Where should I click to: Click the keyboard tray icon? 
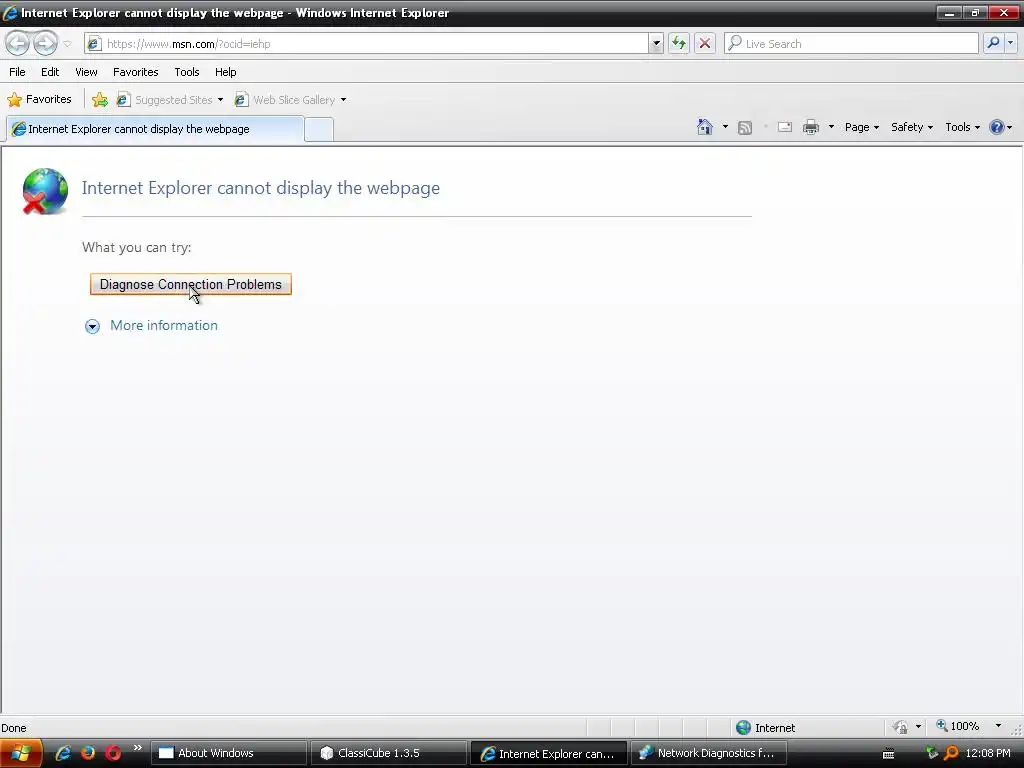coord(889,754)
